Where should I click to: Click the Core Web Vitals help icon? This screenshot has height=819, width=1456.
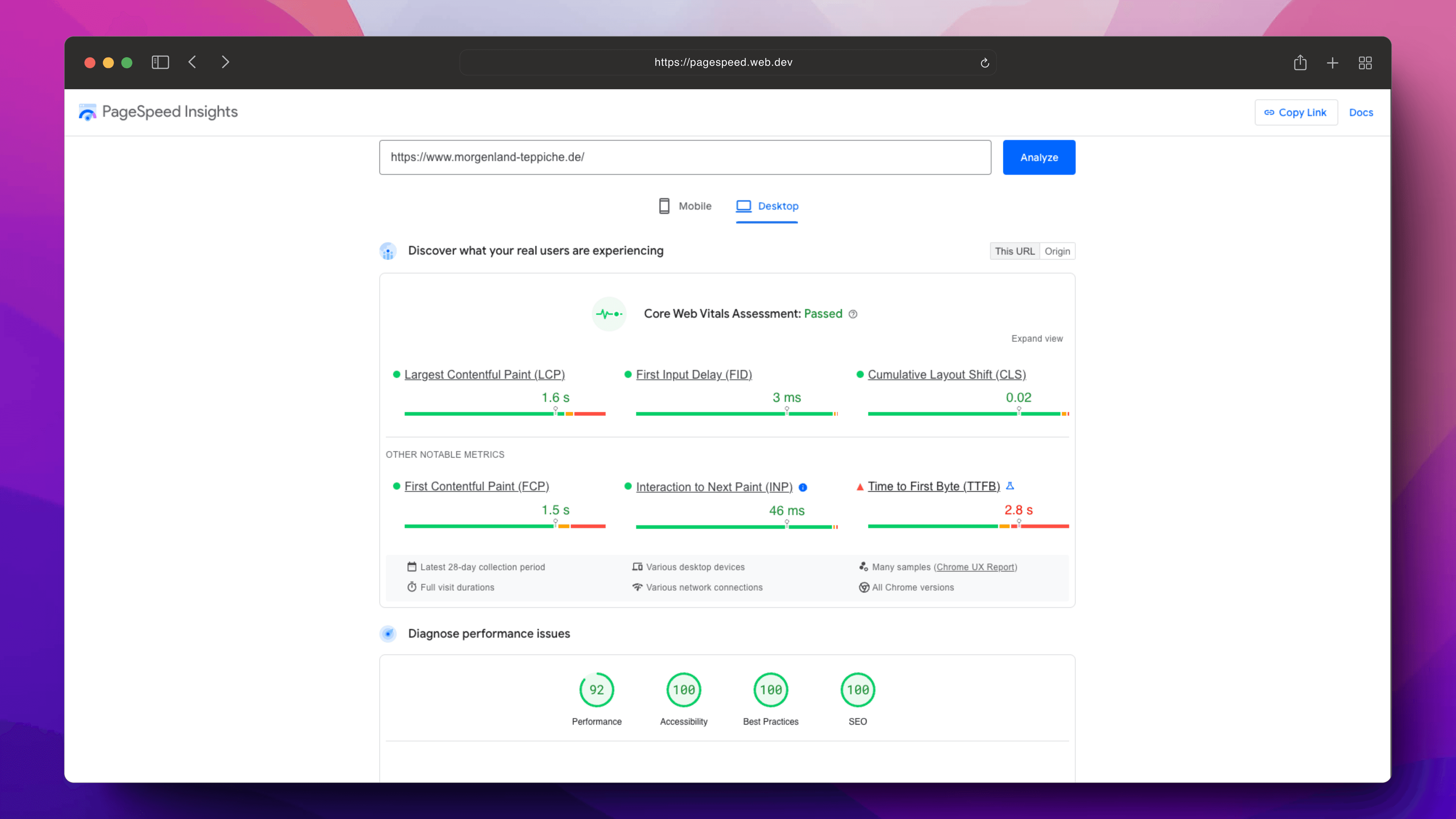pos(853,314)
